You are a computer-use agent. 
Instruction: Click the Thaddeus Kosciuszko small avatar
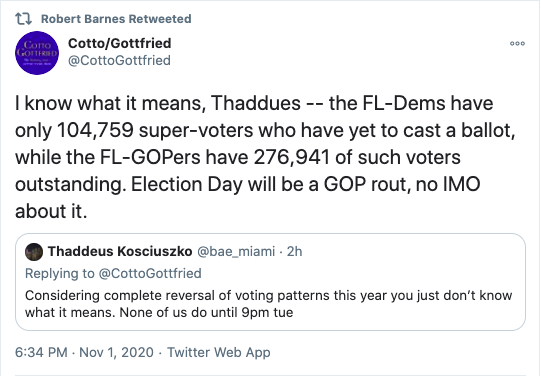34,251
